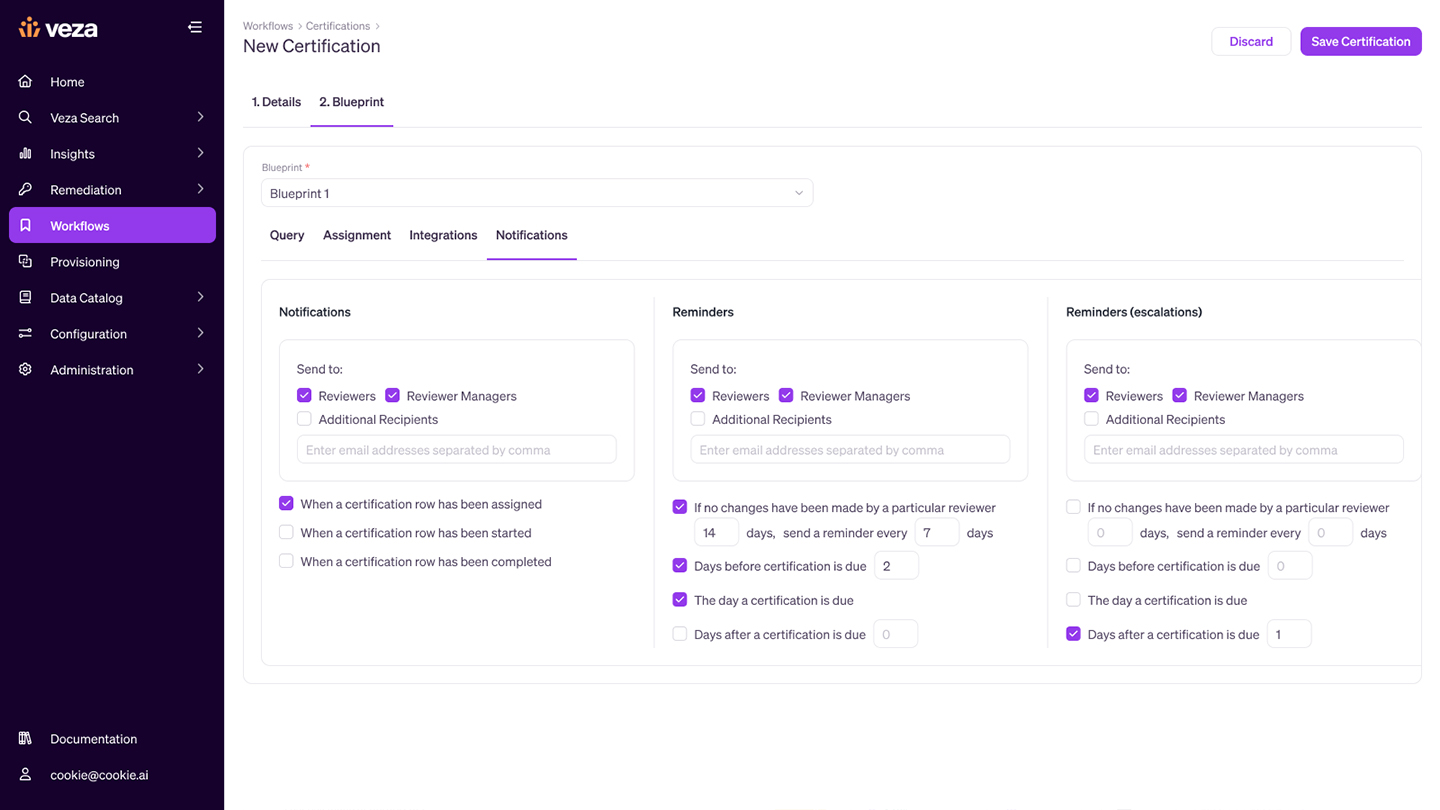
Task: Open the Query tab
Action: point(287,235)
